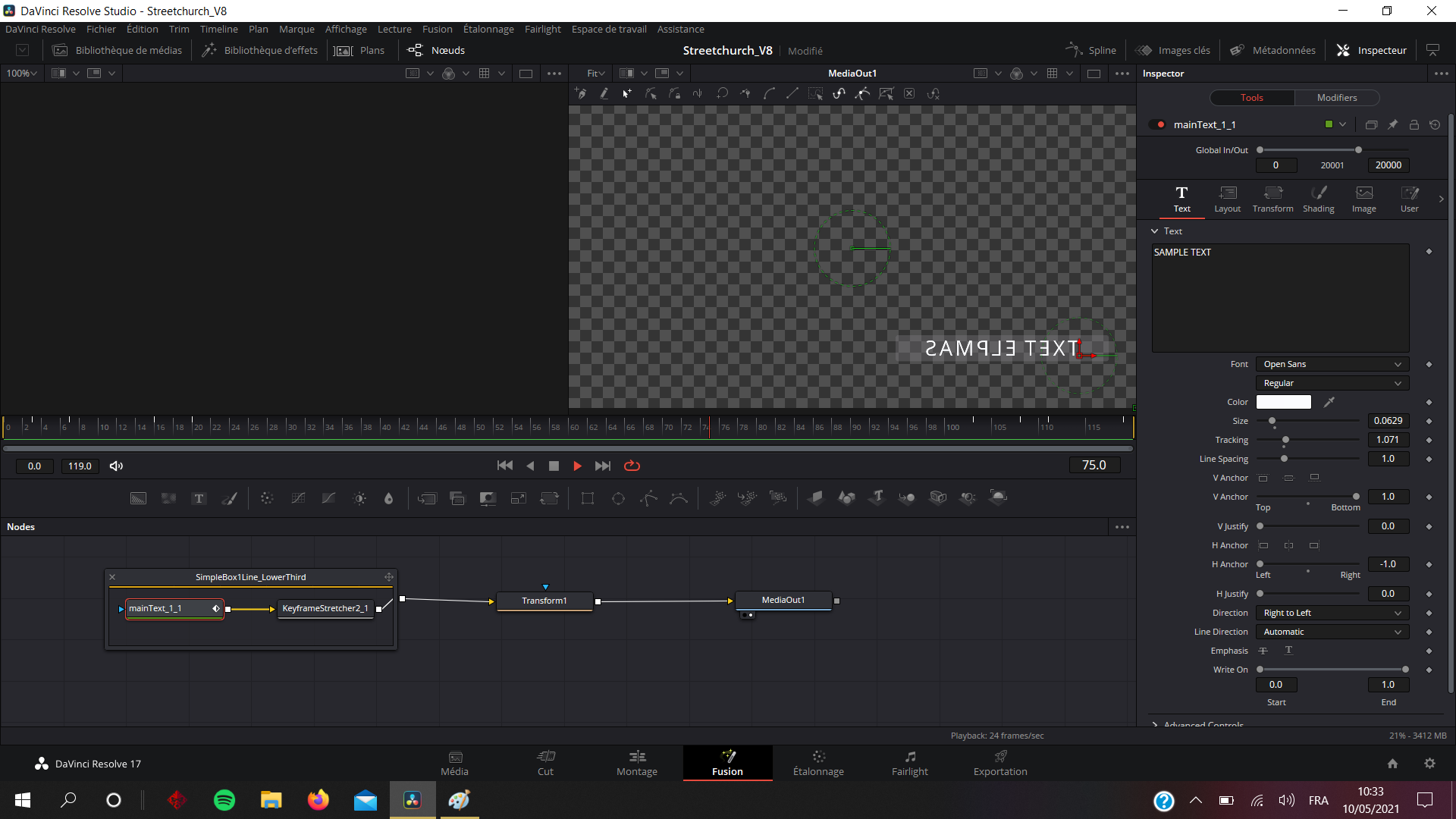The height and width of the screenshot is (819, 1456).
Task: Add a Color Corrector tool from the toolbar
Action: (x=267, y=498)
